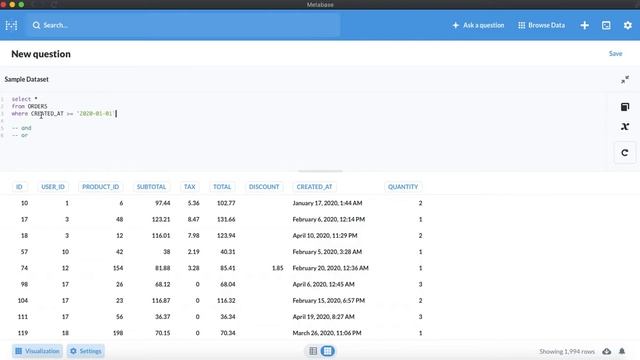Sort by the QUANTITY column header
The width and height of the screenshot is (640, 360).
403,187
